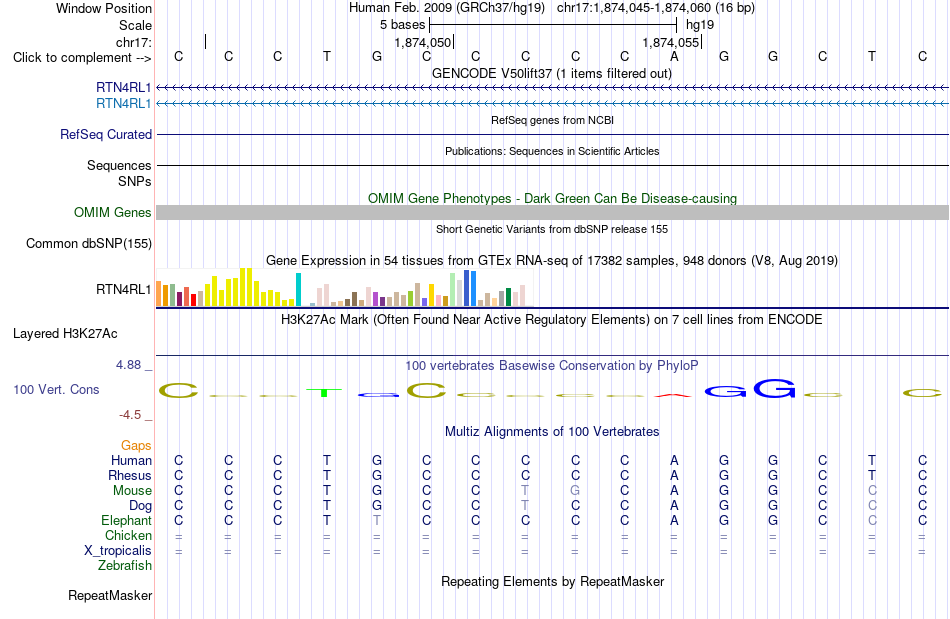Click the 'Chicken' alignment row label
This screenshot has width=950, height=619.
[128, 535]
